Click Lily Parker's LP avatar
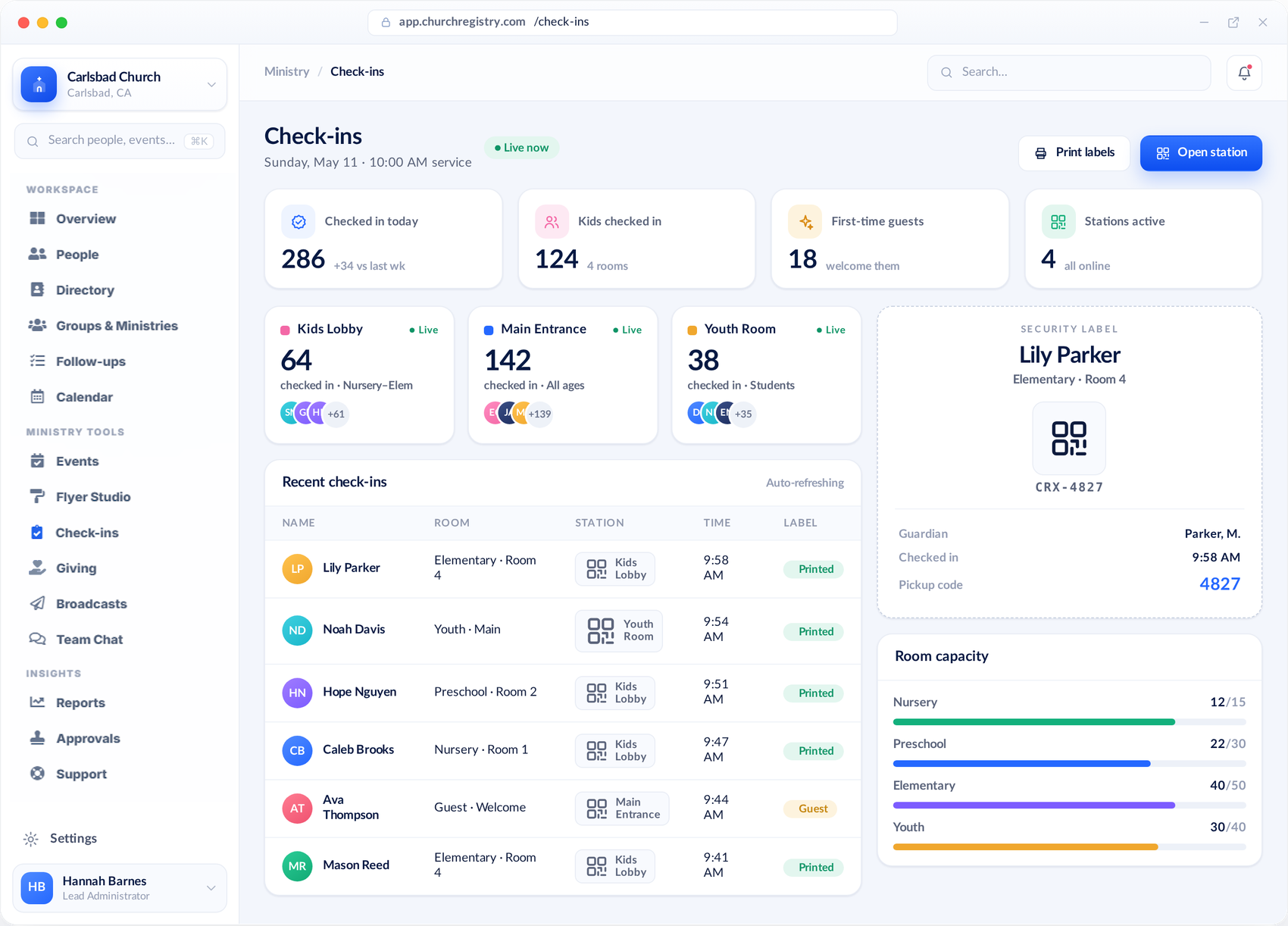The height and width of the screenshot is (926, 1288). [x=297, y=568]
